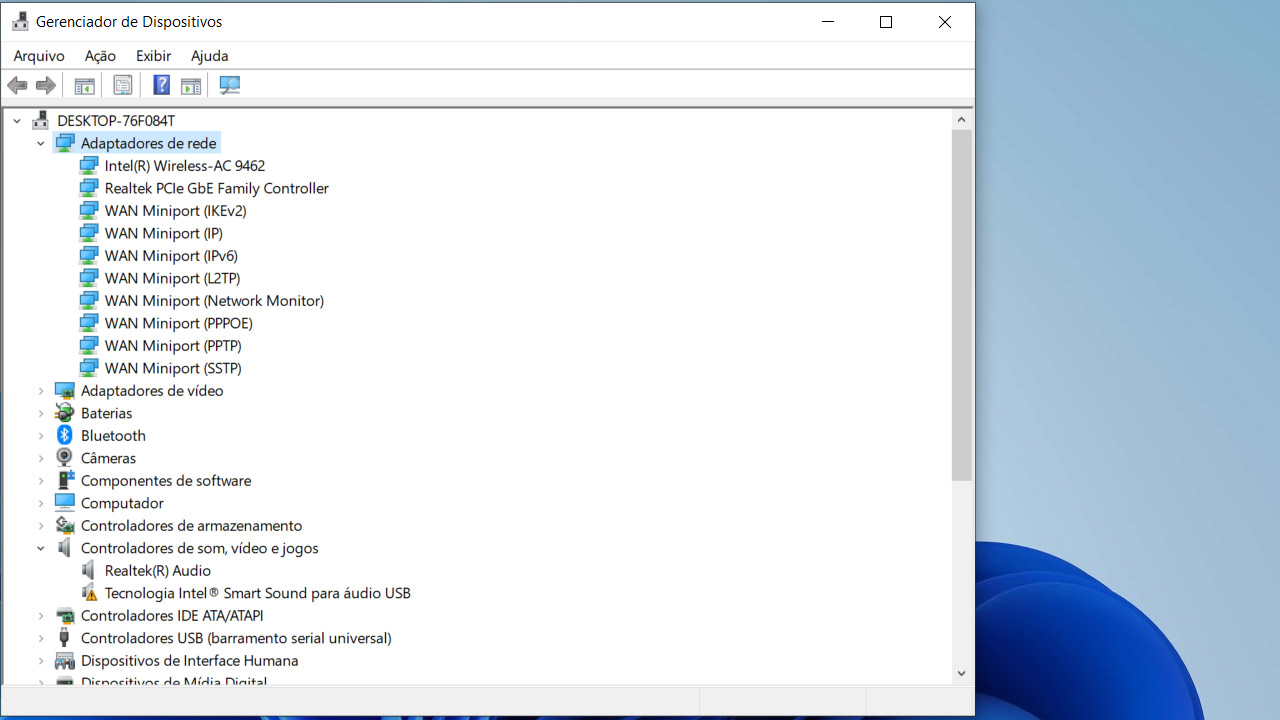Select Tecnologia Intel Smart Sound para áudio USB

(x=258, y=593)
